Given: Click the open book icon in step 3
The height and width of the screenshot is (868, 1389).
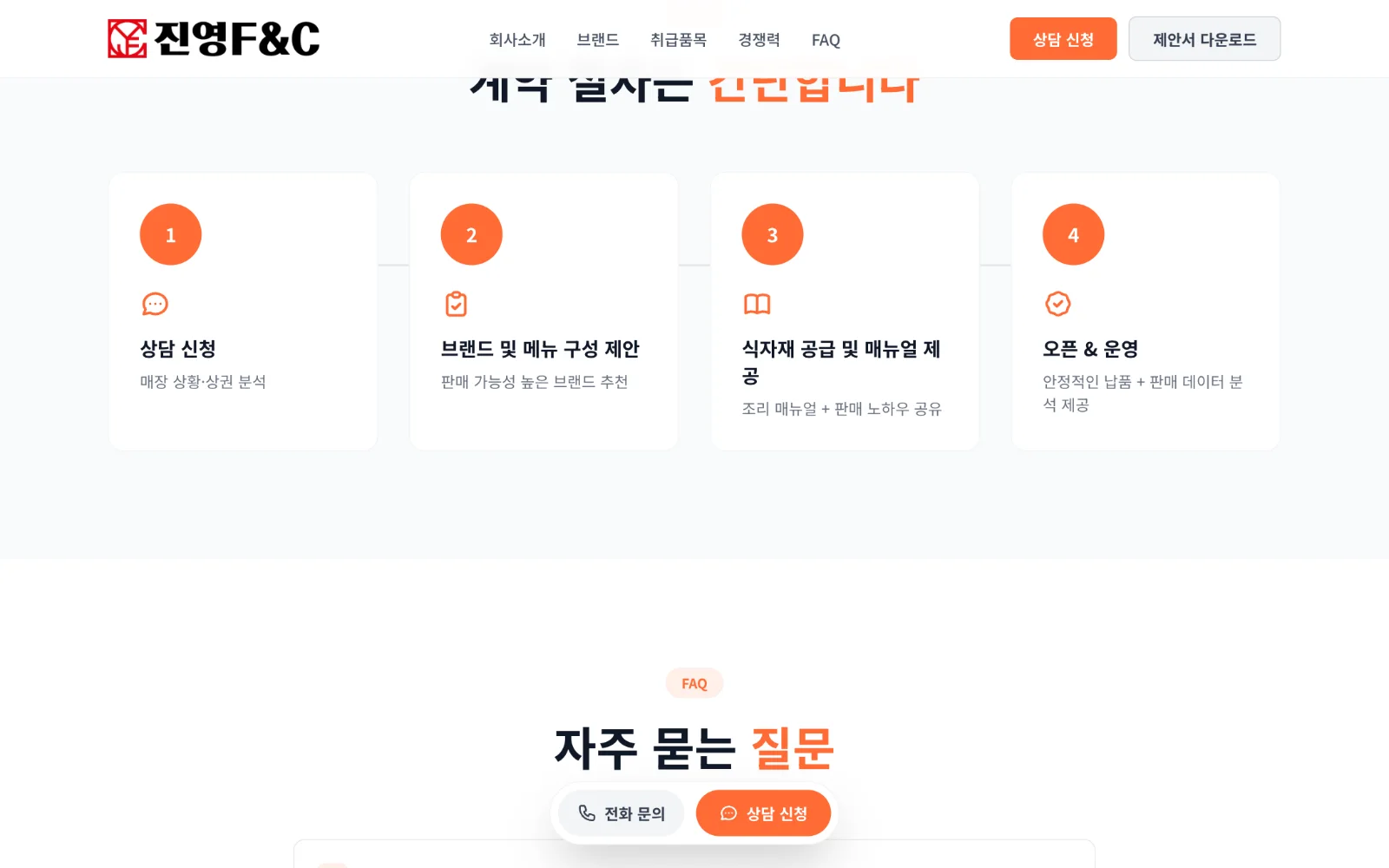Looking at the screenshot, I should tap(757, 304).
